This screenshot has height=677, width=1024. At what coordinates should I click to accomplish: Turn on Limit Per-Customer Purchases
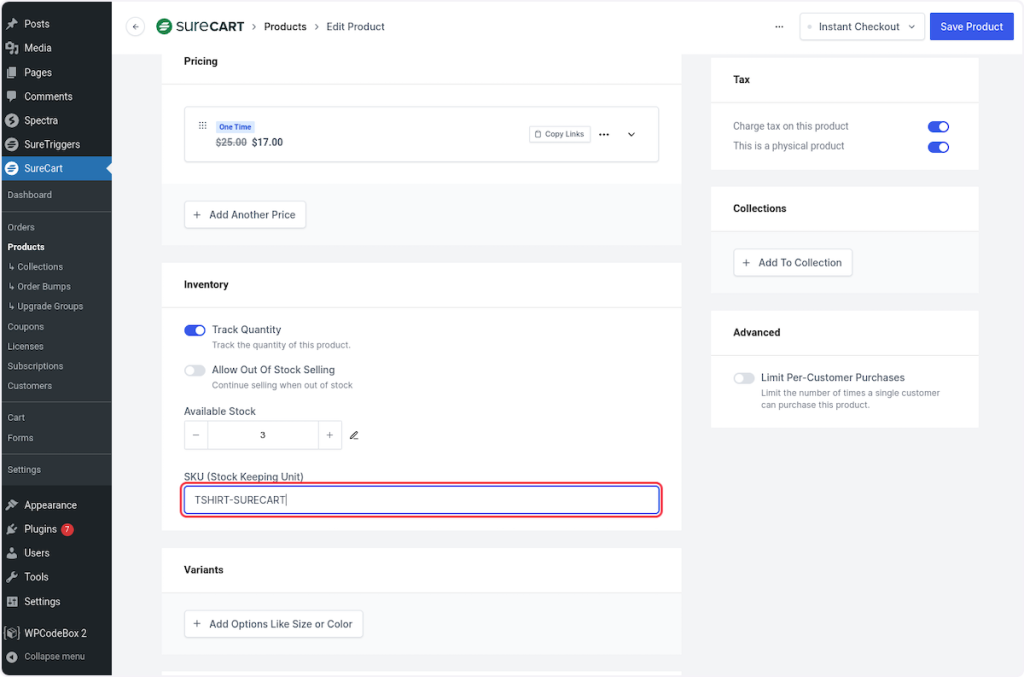[x=744, y=378]
